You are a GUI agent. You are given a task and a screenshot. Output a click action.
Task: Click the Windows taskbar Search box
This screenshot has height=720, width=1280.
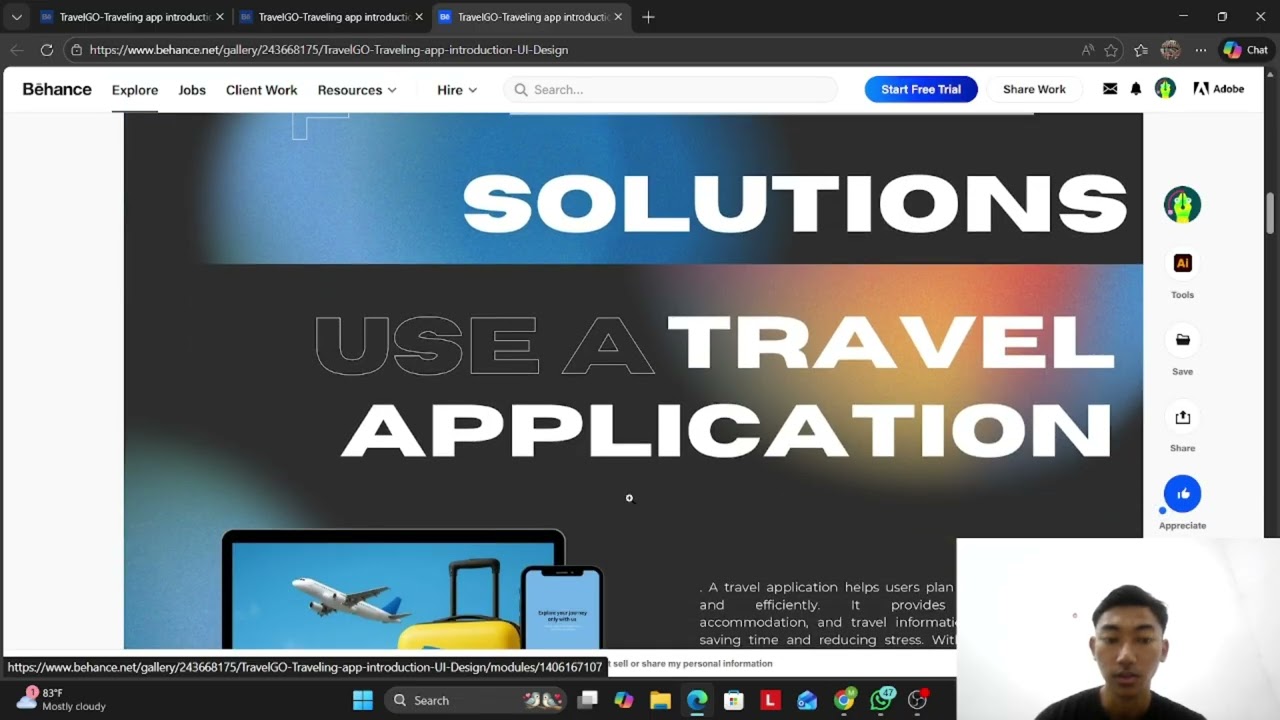(x=477, y=700)
